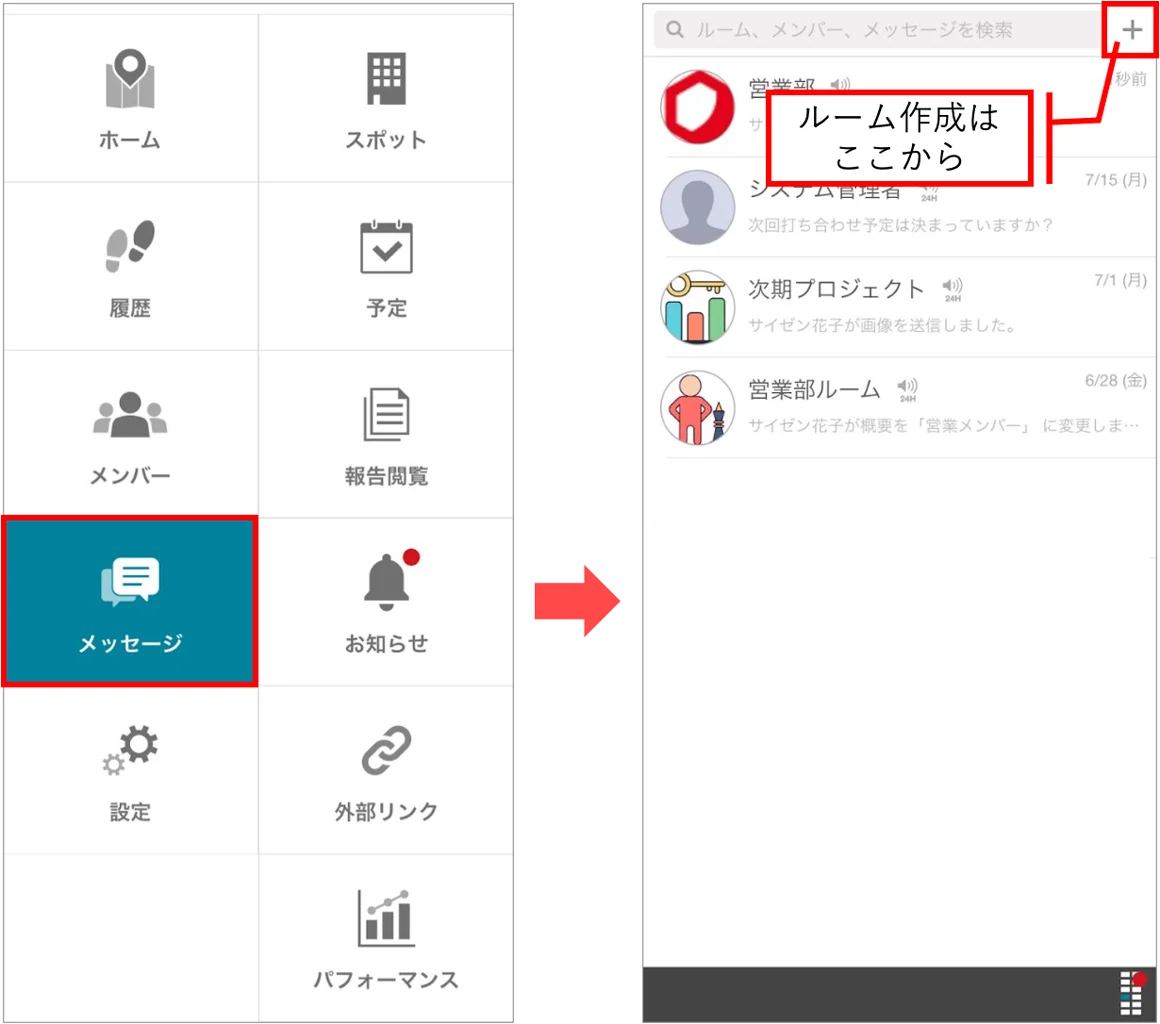Select the メッセージ menu tile
Screen dimensions: 1160x1024
click(x=130, y=602)
